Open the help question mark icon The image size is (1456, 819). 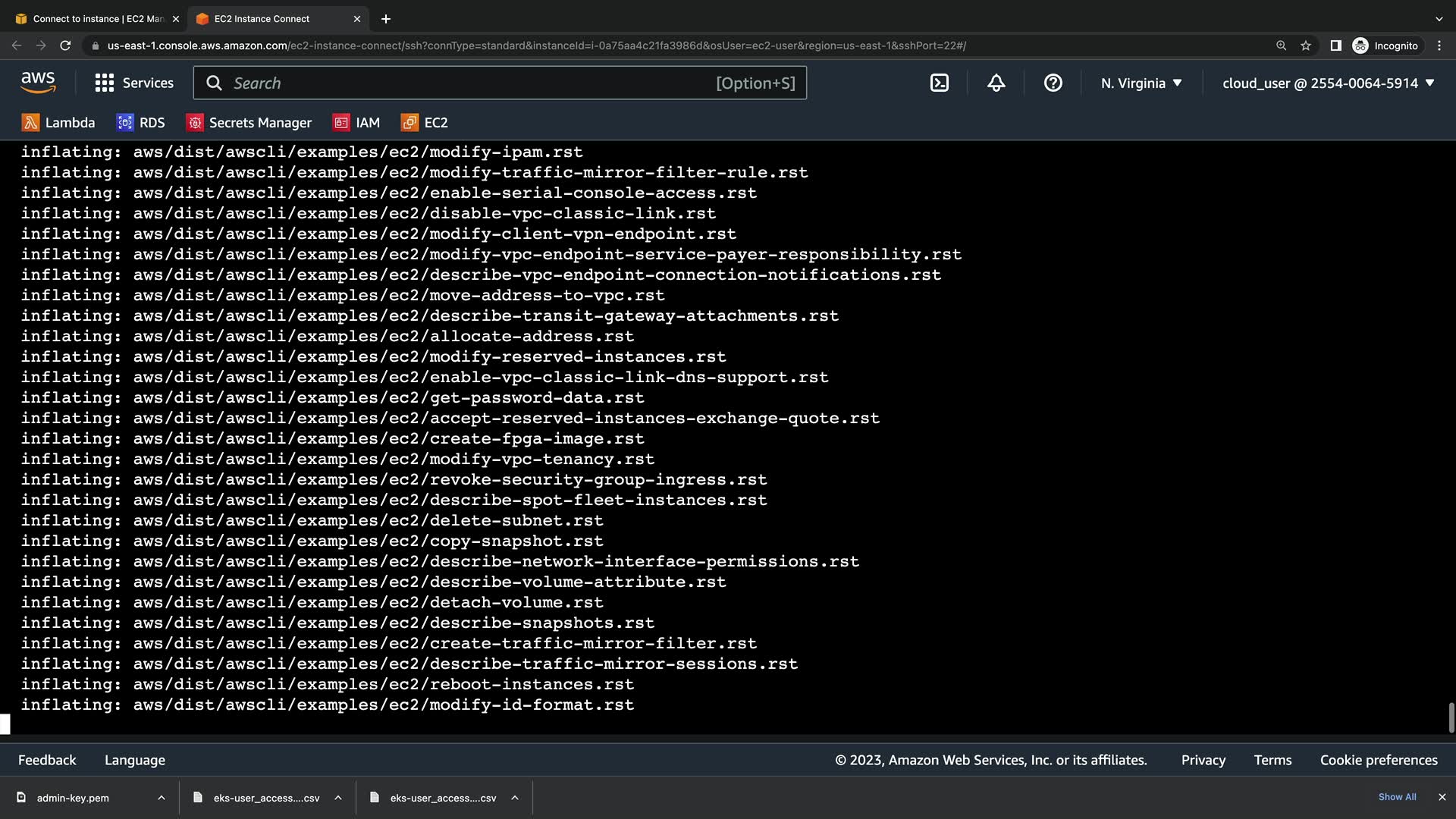tap(1053, 83)
